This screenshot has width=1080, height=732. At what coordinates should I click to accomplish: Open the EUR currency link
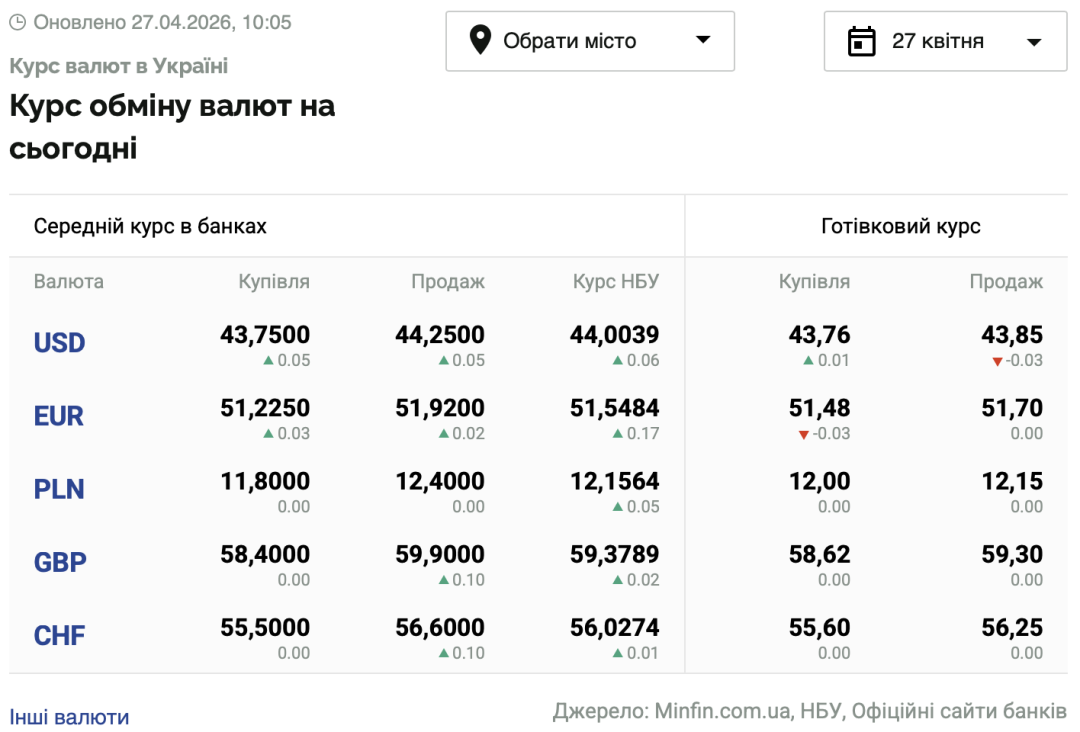tap(58, 416)
